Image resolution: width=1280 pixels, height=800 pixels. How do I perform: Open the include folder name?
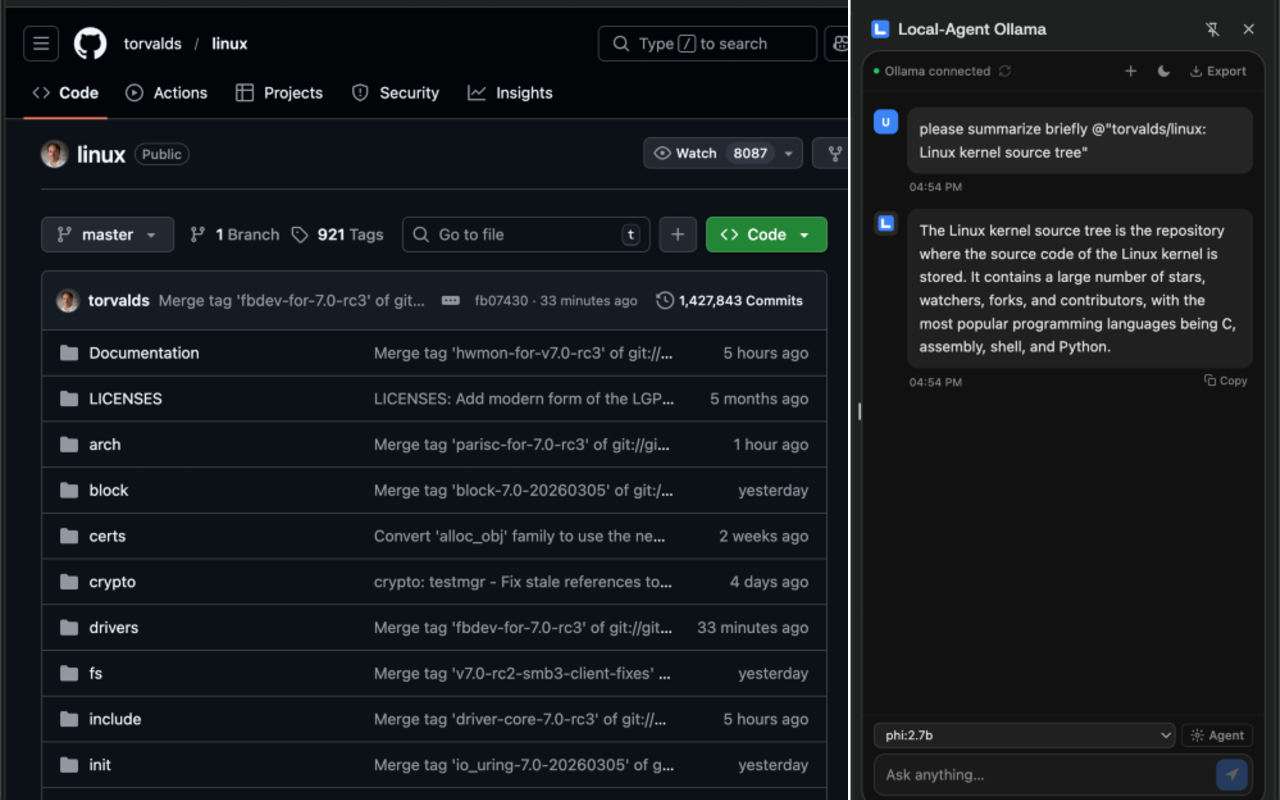click(115, 720)
